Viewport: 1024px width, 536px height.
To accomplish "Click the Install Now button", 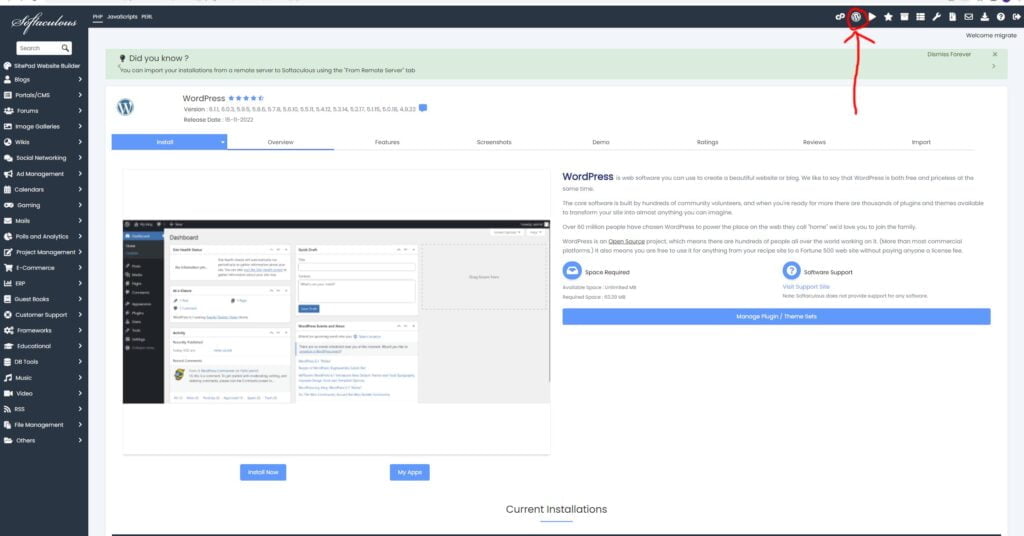I will click(x=263, y=472).
